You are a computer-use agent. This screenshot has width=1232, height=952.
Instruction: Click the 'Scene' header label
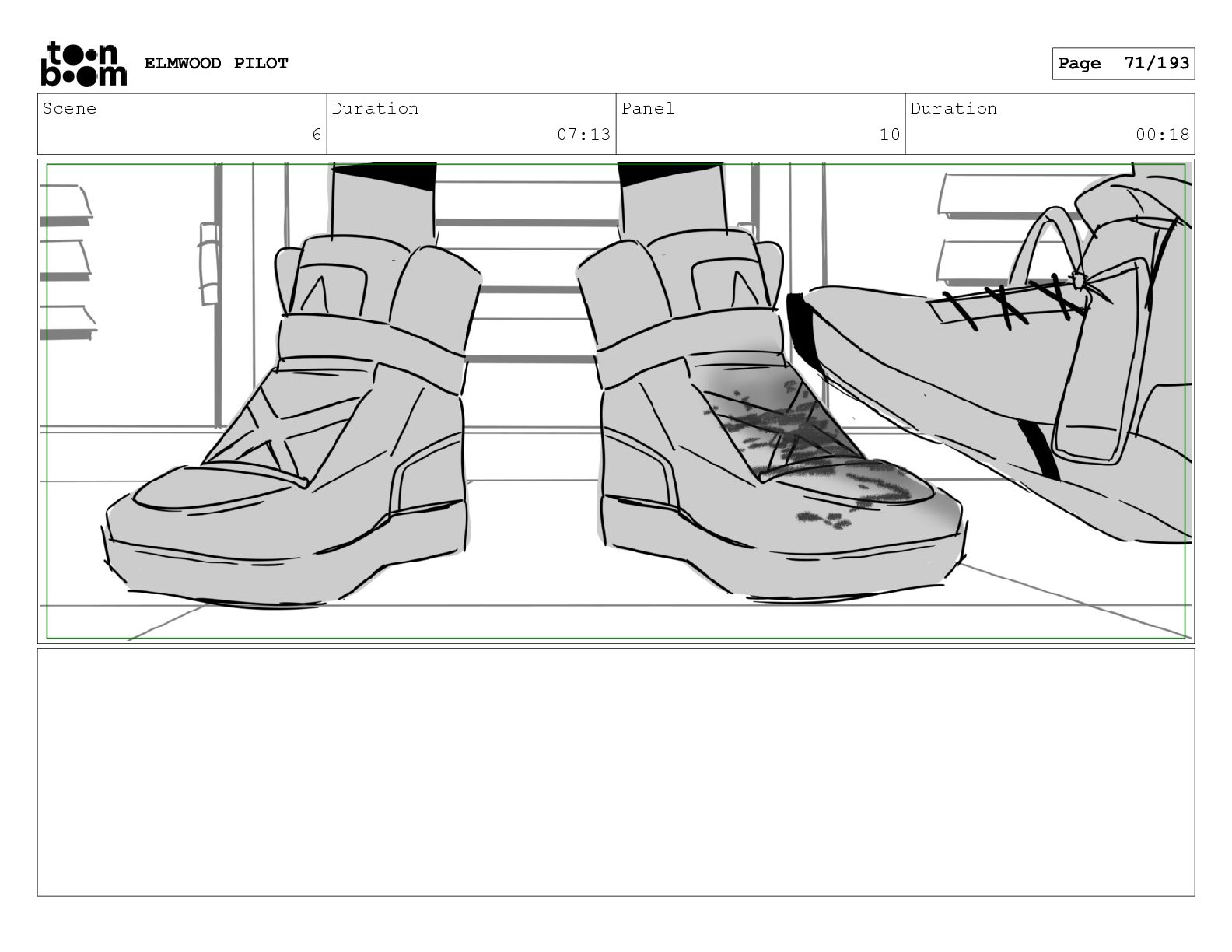point(69,108)
